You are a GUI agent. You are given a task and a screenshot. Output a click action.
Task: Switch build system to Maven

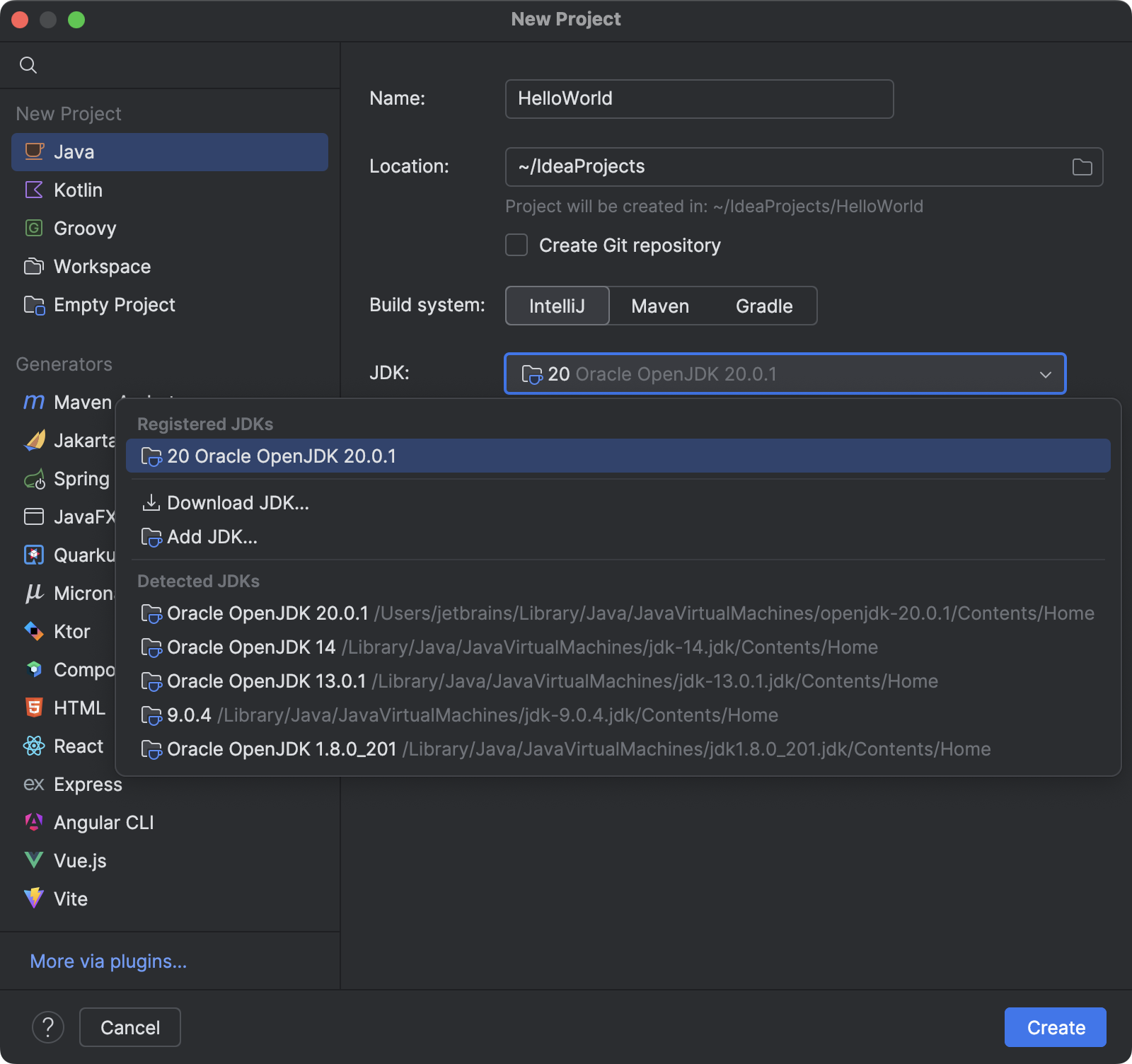659,306
